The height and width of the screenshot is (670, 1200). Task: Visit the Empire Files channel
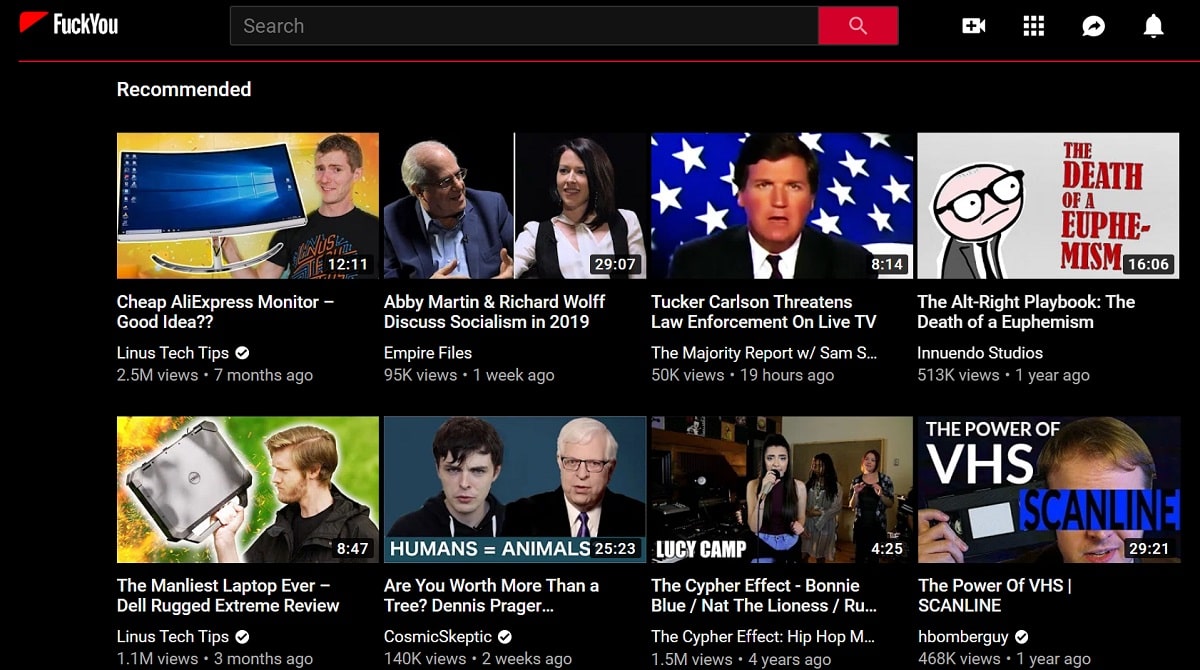point(428,353)
